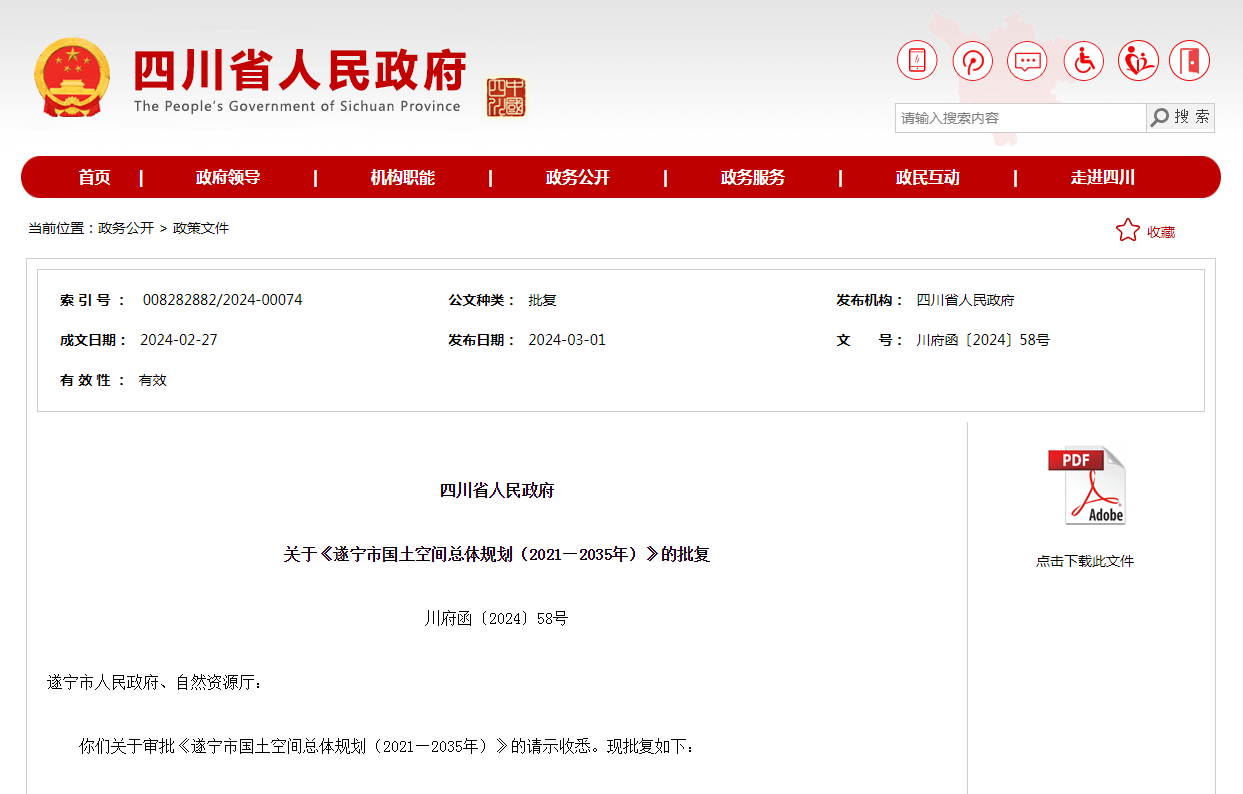The width and height of the screenshot is (1243, 794).
Task: Click the wheelchair accessibility icon
Action: coord(1083,61)
